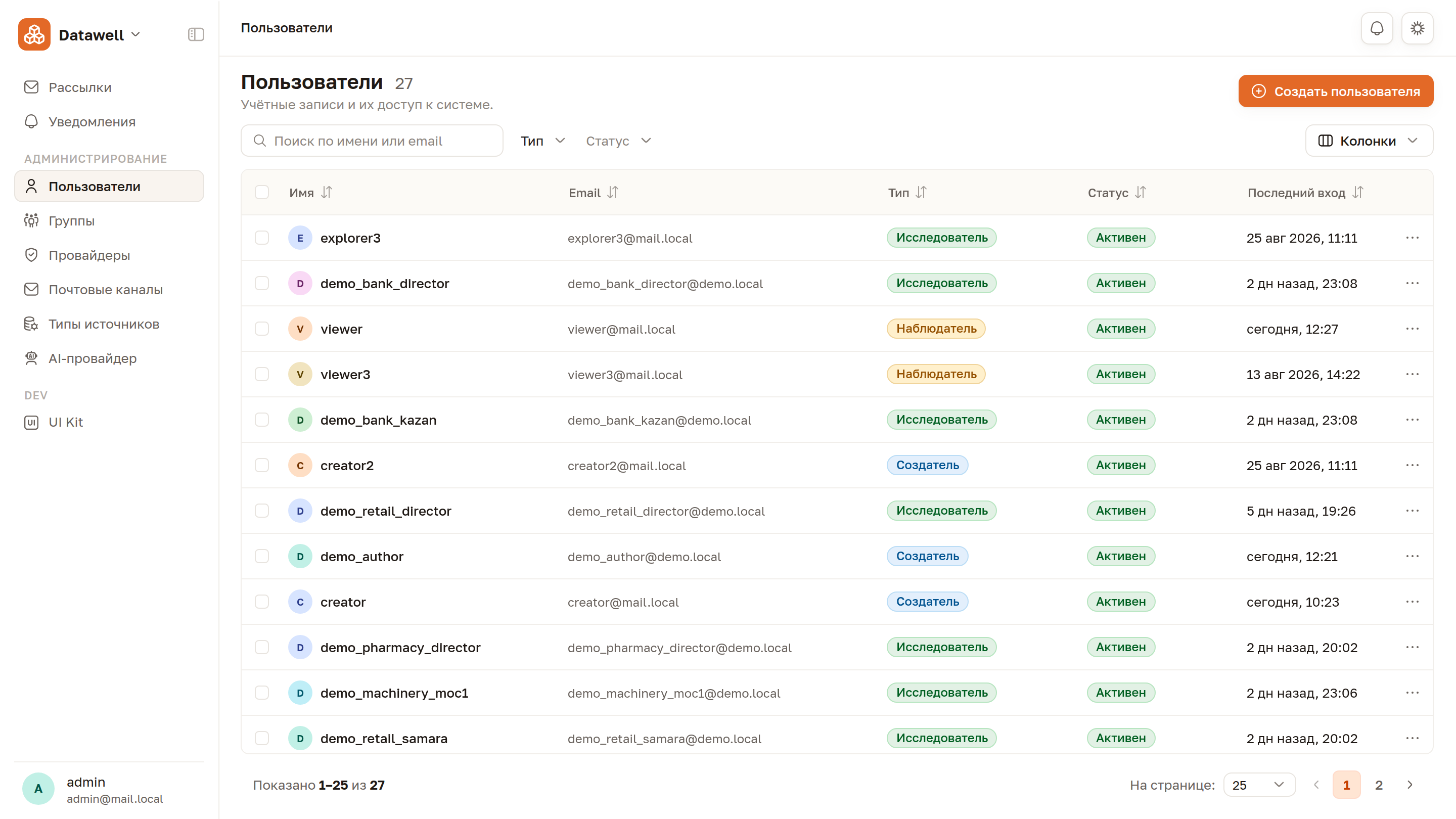Tick the select-all header checkbox
The height and width of the screenshot is (819, 1456).
pyautogui.click(x=262, y=192)
